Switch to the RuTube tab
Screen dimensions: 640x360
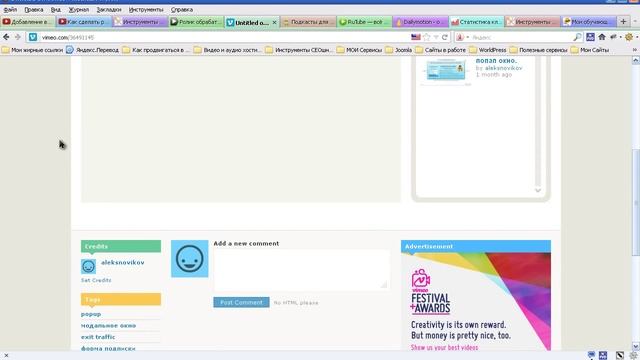pos(364,22)
